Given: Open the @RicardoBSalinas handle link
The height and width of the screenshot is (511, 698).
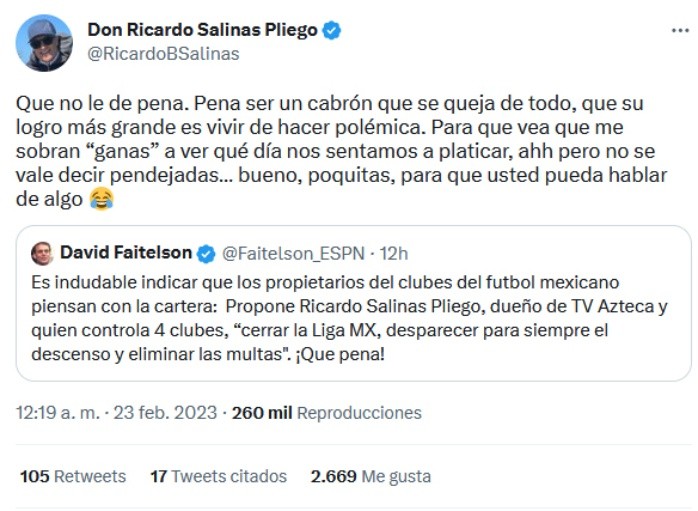Looking at the screenshot, I should (164, 54).
